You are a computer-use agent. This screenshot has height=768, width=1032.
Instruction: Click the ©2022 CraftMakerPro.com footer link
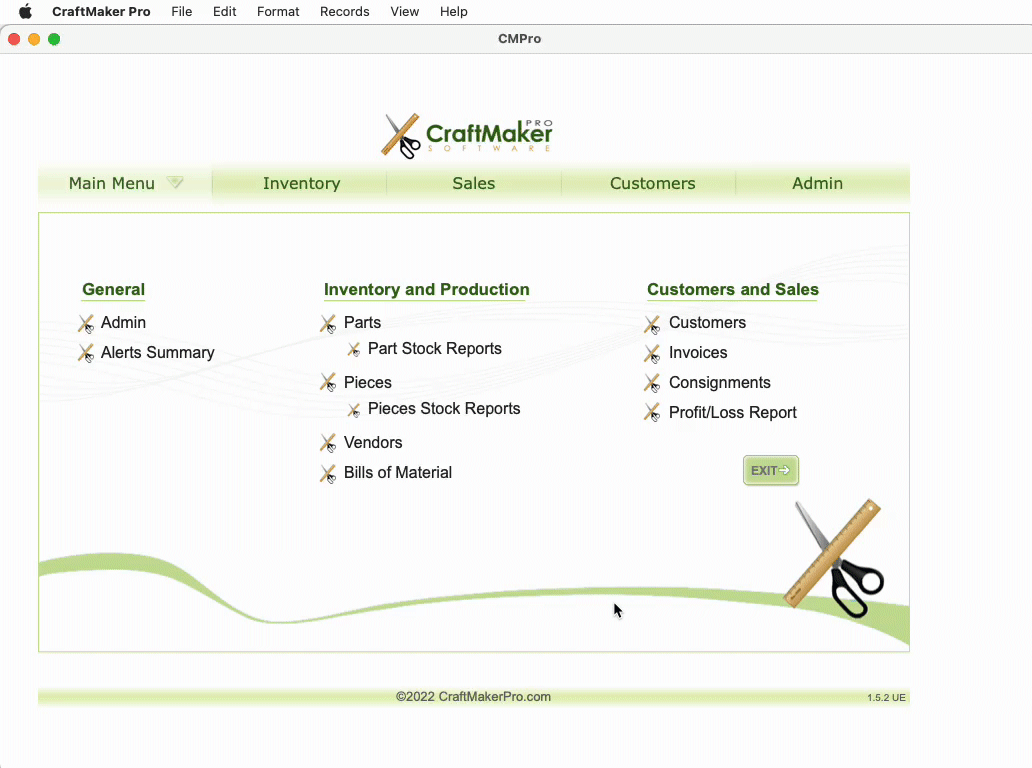(x=473, y=697)
